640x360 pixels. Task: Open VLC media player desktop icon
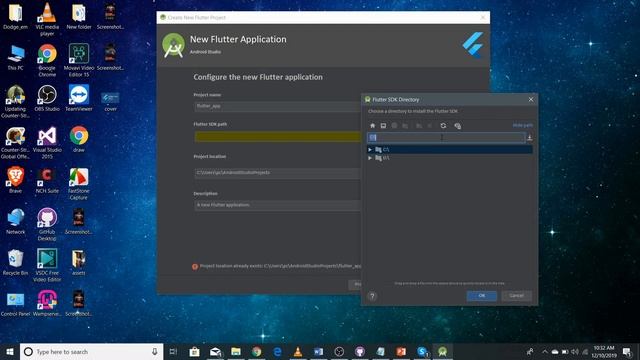click(x=47, y=19)
